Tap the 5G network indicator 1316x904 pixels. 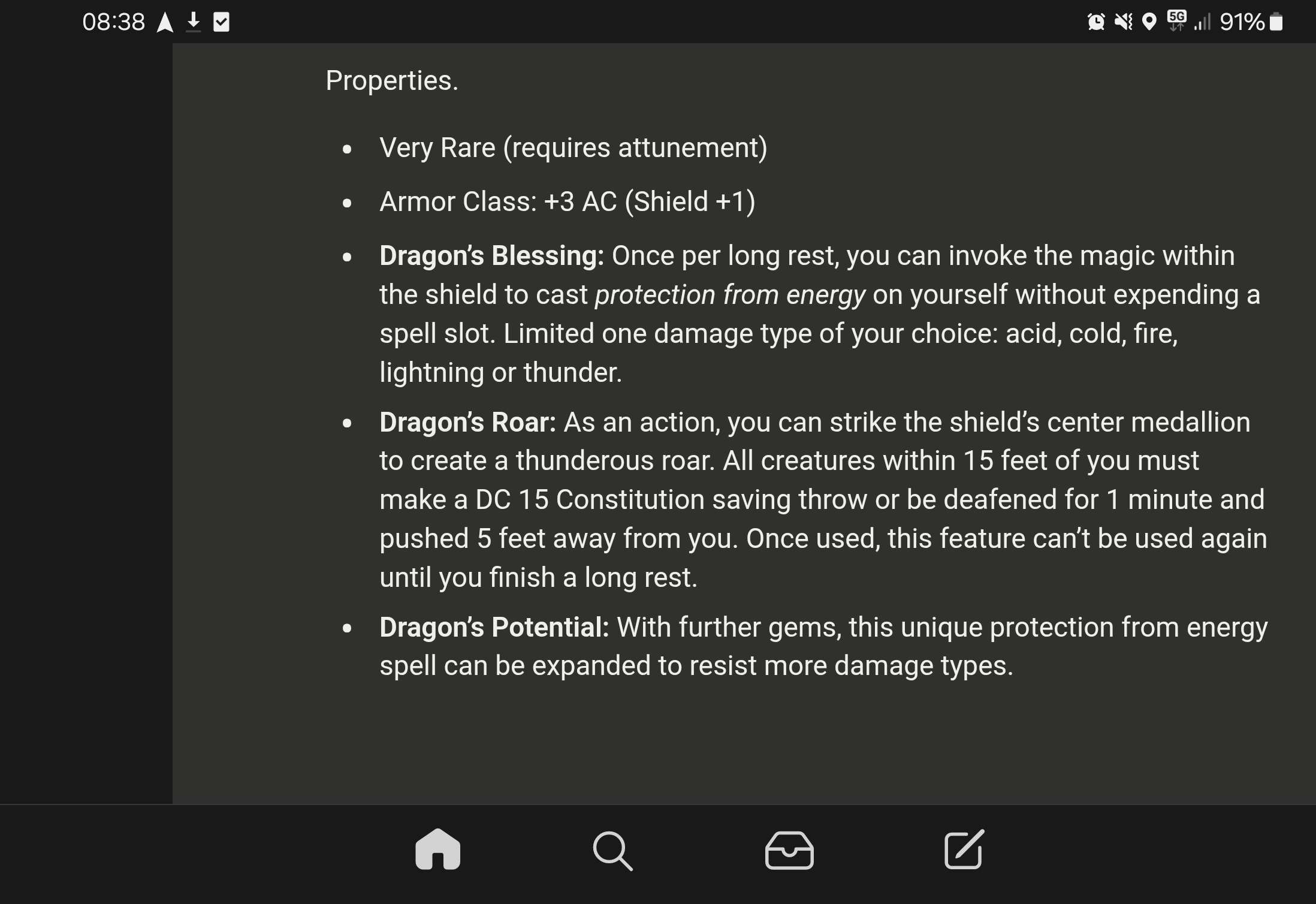pyautogui.click(x=1176, y=20)
